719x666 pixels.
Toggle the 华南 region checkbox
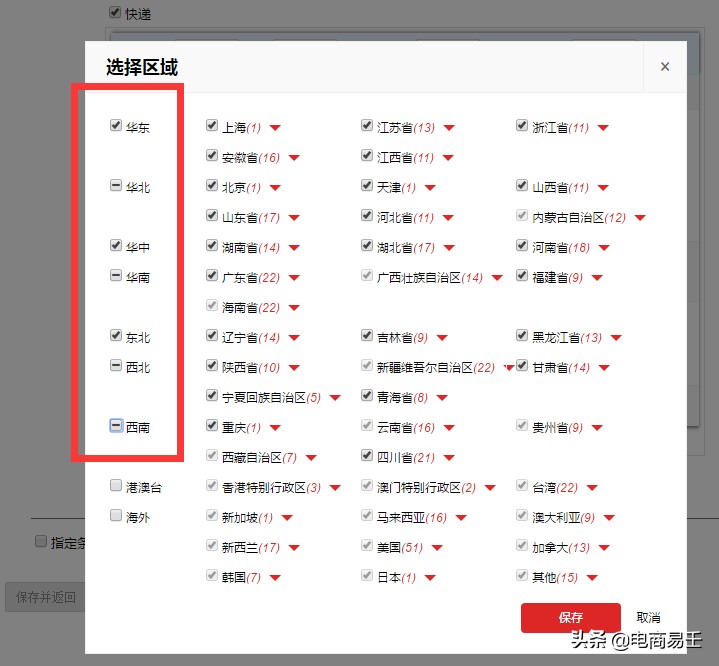coord(116,275)
